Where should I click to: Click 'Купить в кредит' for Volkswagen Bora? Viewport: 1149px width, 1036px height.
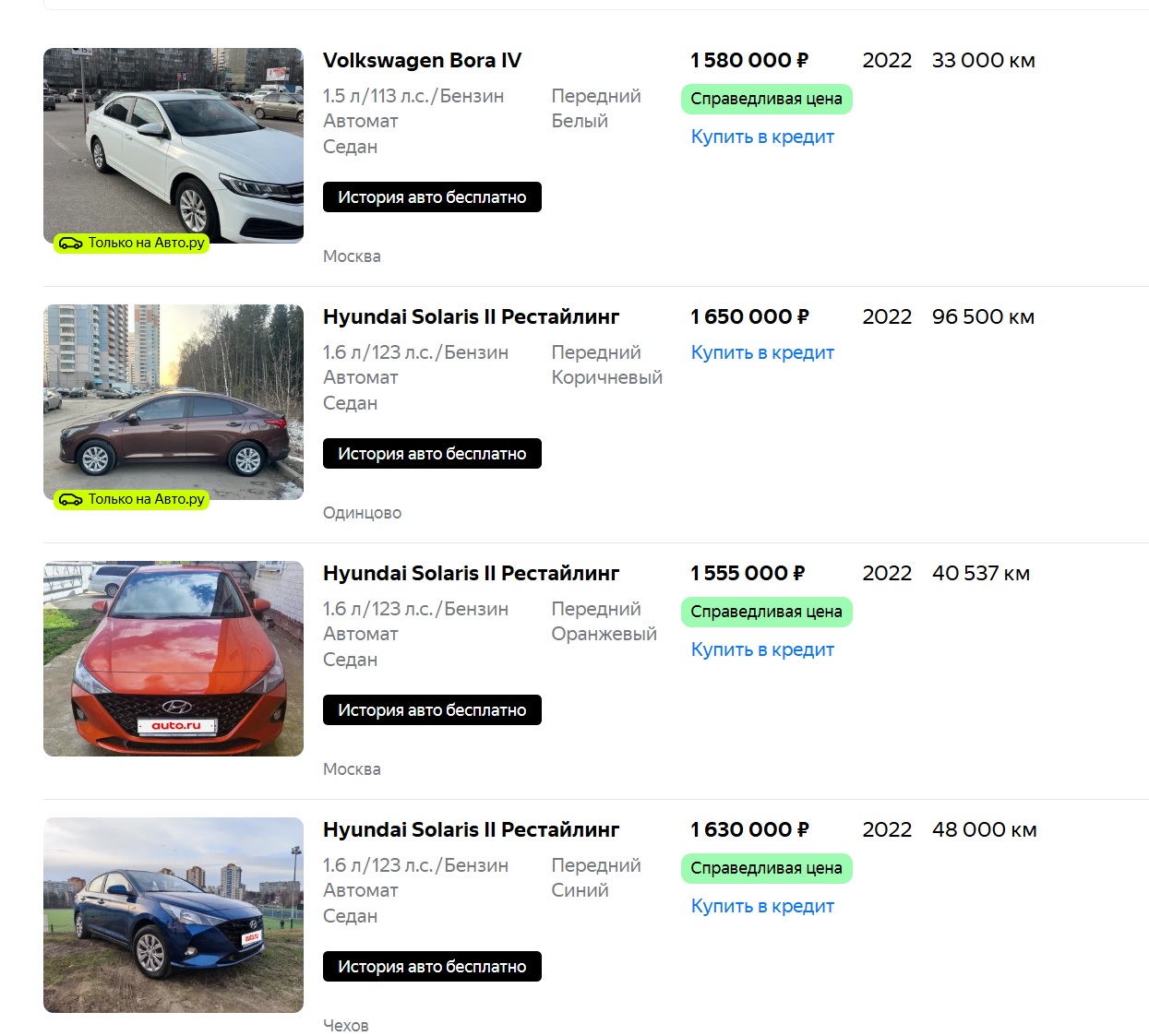[x=762, y=137]
